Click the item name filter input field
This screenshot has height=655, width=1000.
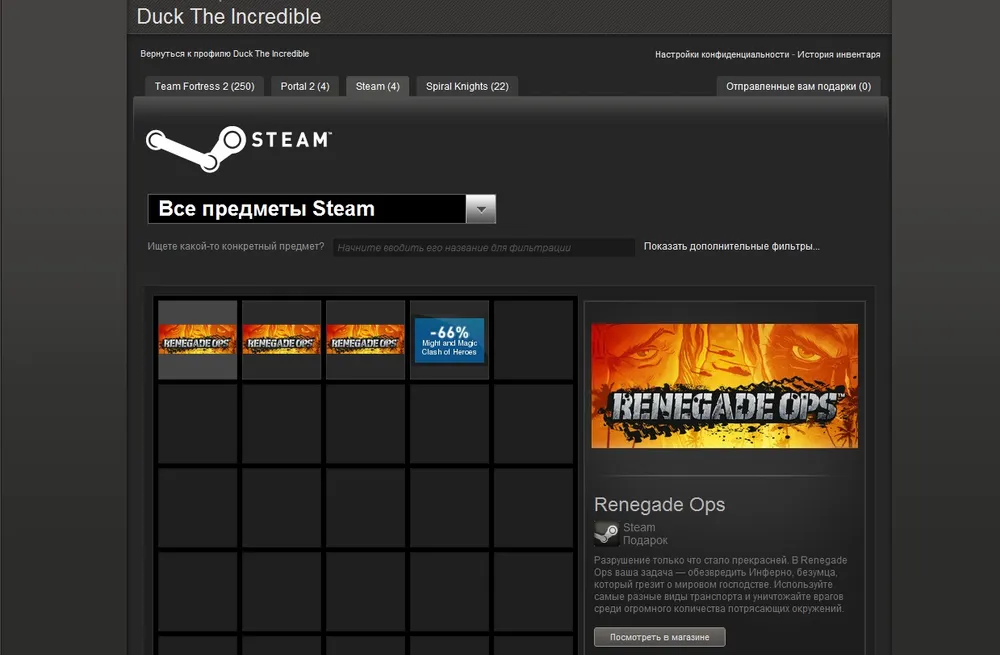point(483,247)
